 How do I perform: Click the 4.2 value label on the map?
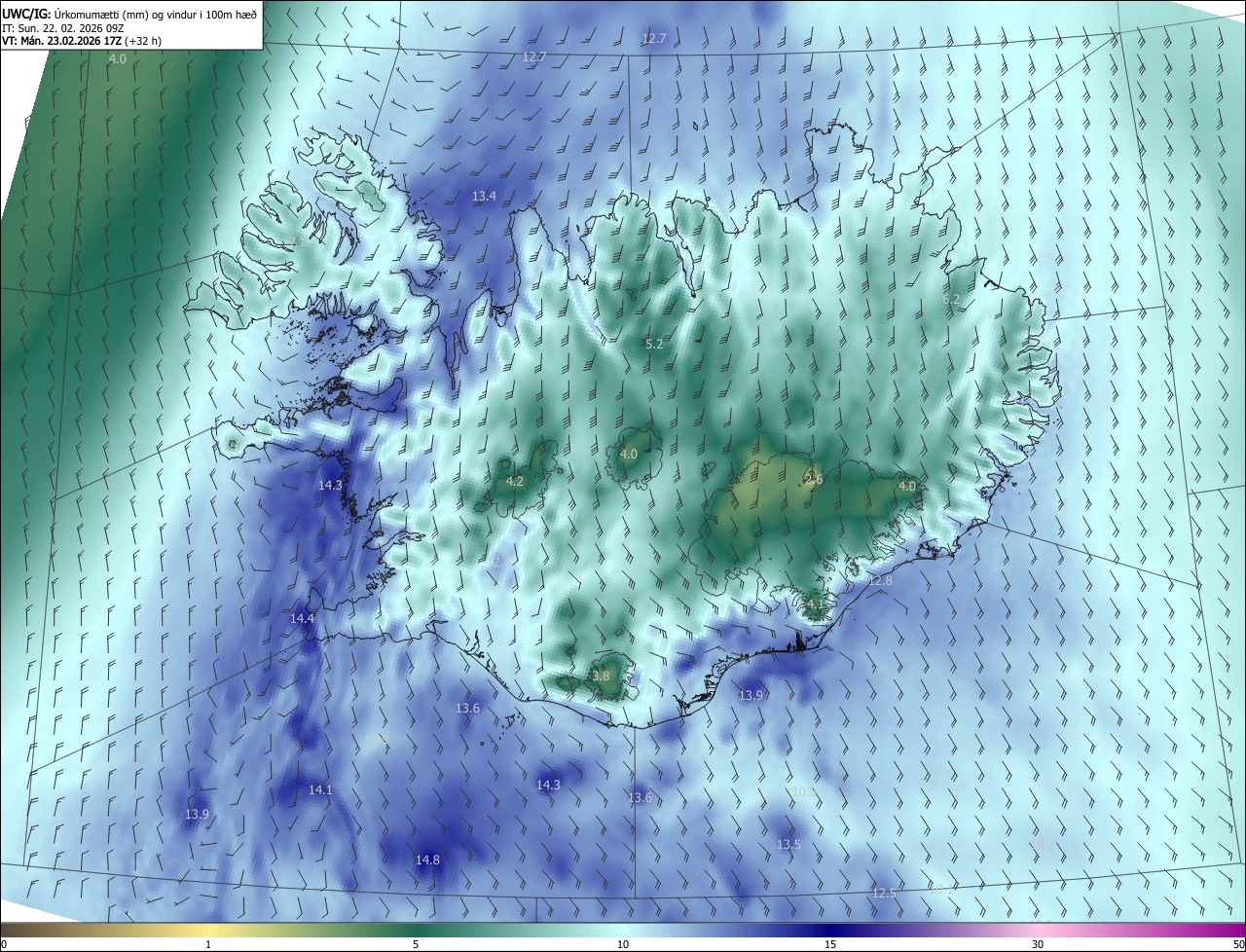[x=515, y=482]
